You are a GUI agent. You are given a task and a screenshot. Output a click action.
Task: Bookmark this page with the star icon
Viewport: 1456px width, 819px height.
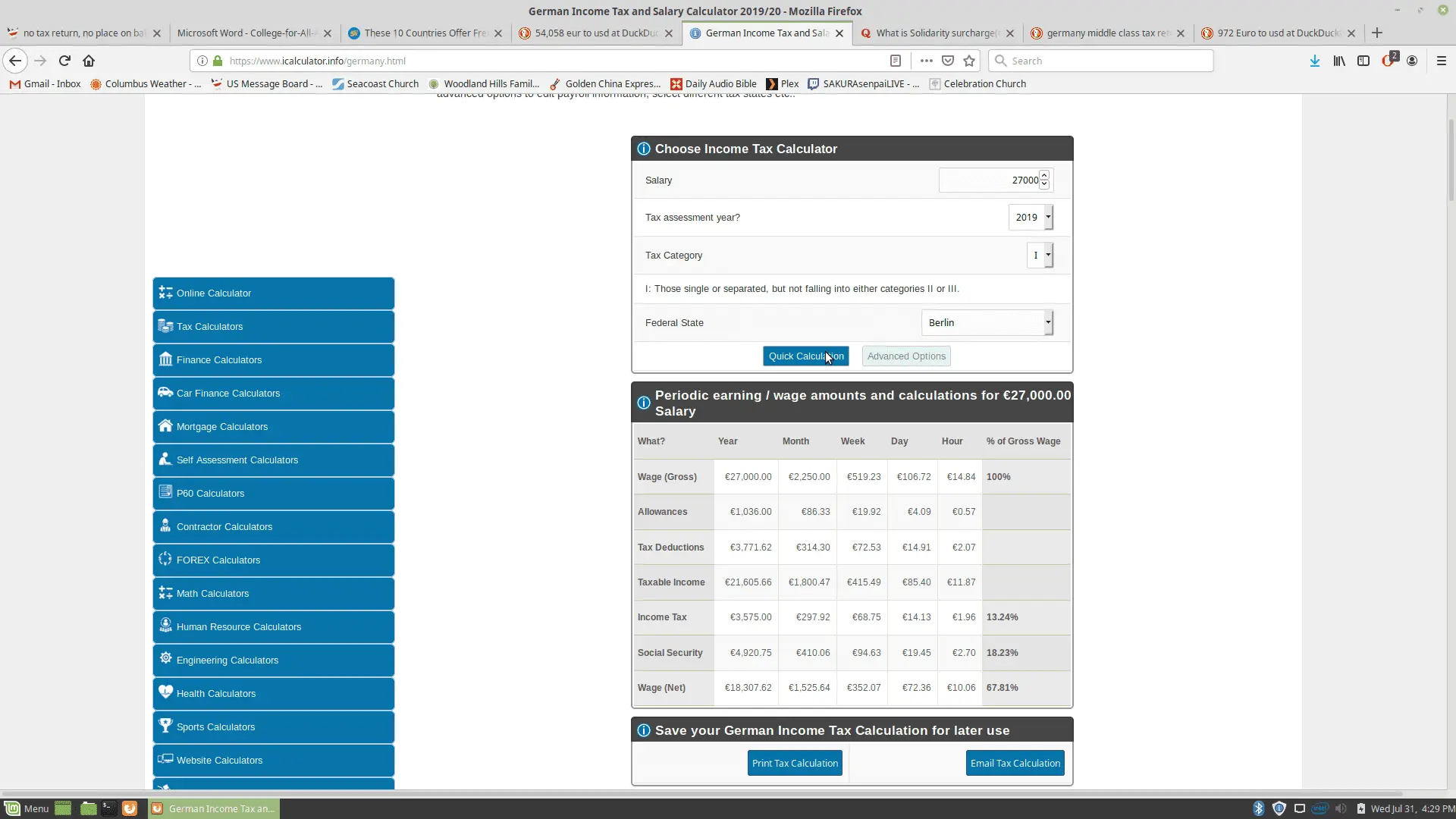(969, 61)
